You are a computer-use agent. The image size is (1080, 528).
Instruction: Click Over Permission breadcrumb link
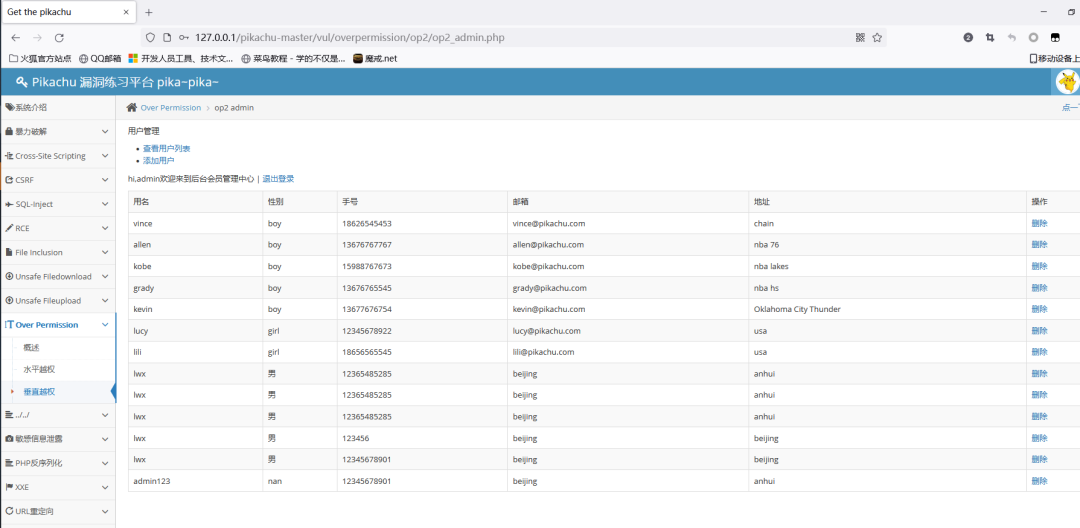171,107
